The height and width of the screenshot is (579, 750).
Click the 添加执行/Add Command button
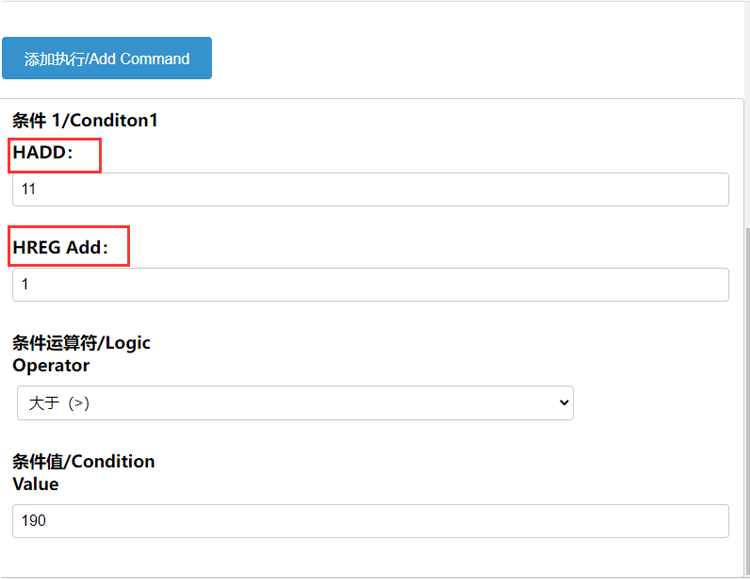coord(107,58)
